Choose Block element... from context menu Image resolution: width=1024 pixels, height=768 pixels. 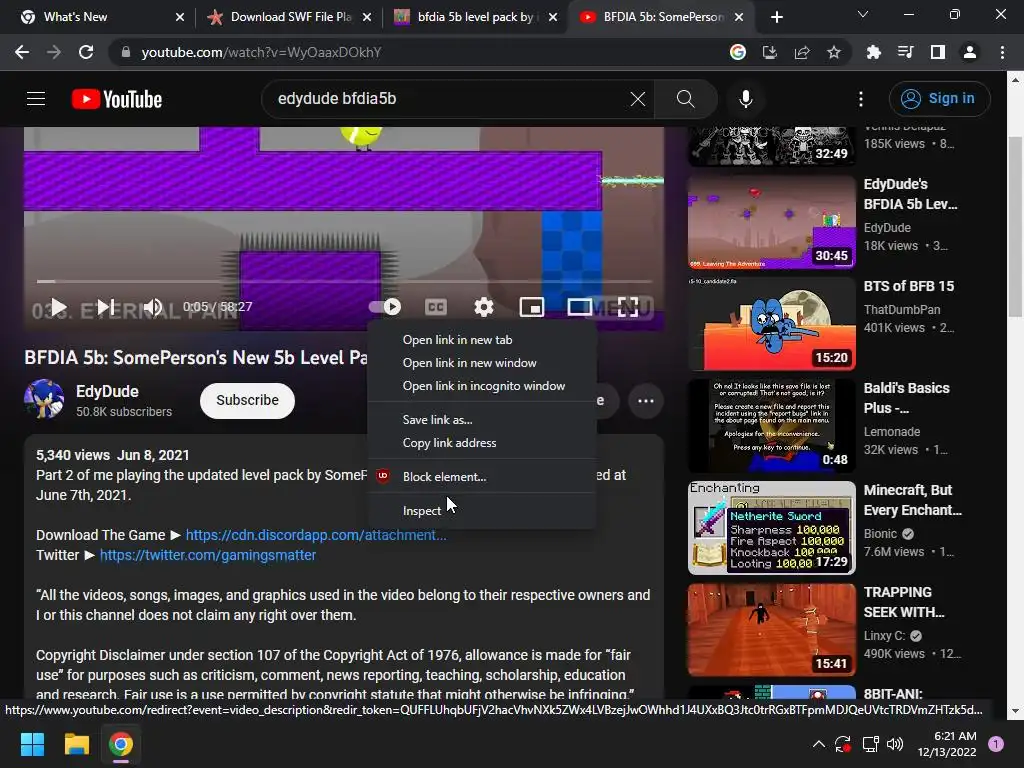[x=482, y=477]
